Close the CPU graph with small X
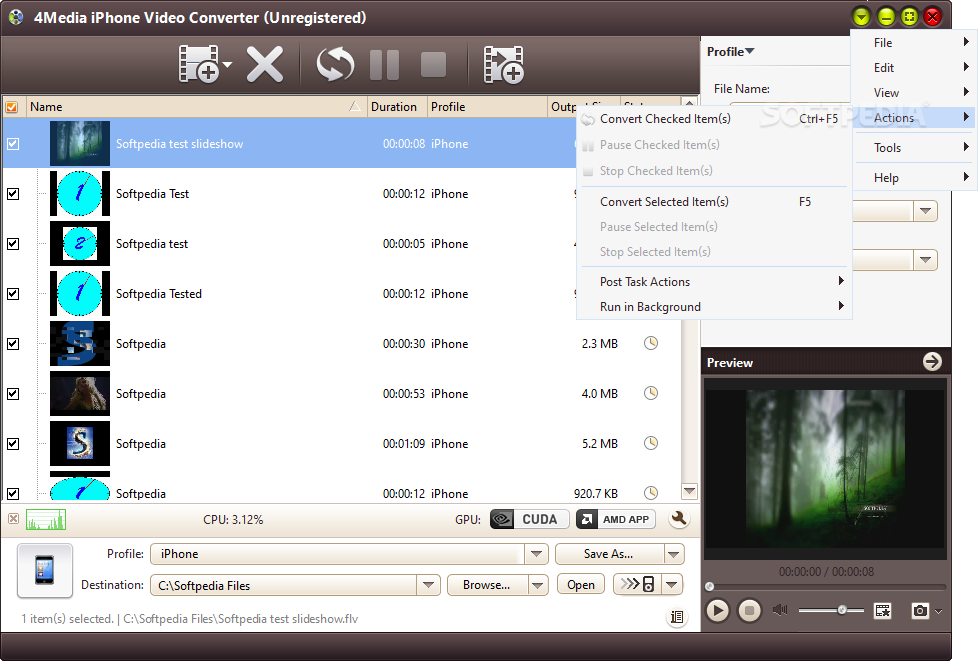The image size is (978, 661). click(x=13, y=519)
